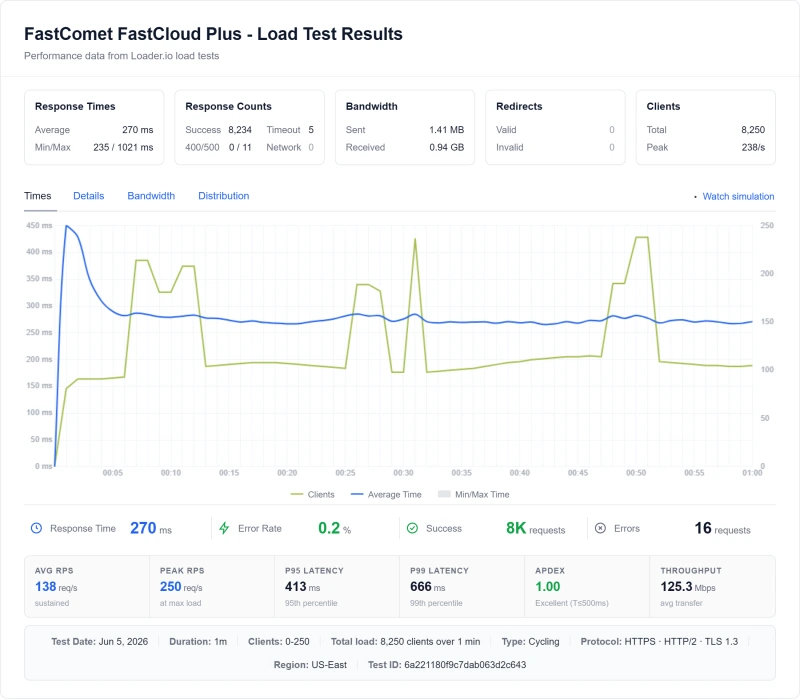Click the 400/500 value 0 / 11
800x699 pixels.
coord(240,147)
